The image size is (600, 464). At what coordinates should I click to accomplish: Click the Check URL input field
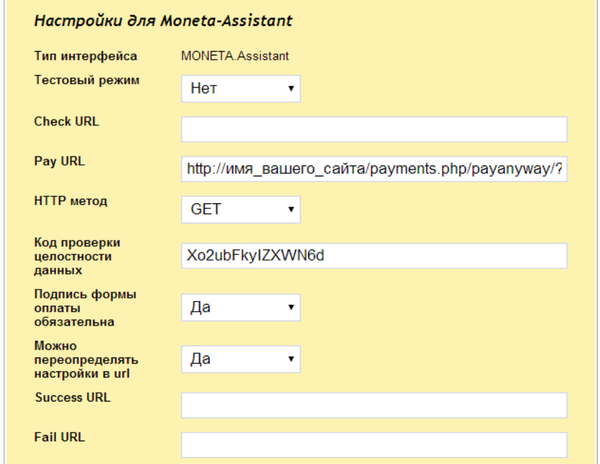coord(374,129)
